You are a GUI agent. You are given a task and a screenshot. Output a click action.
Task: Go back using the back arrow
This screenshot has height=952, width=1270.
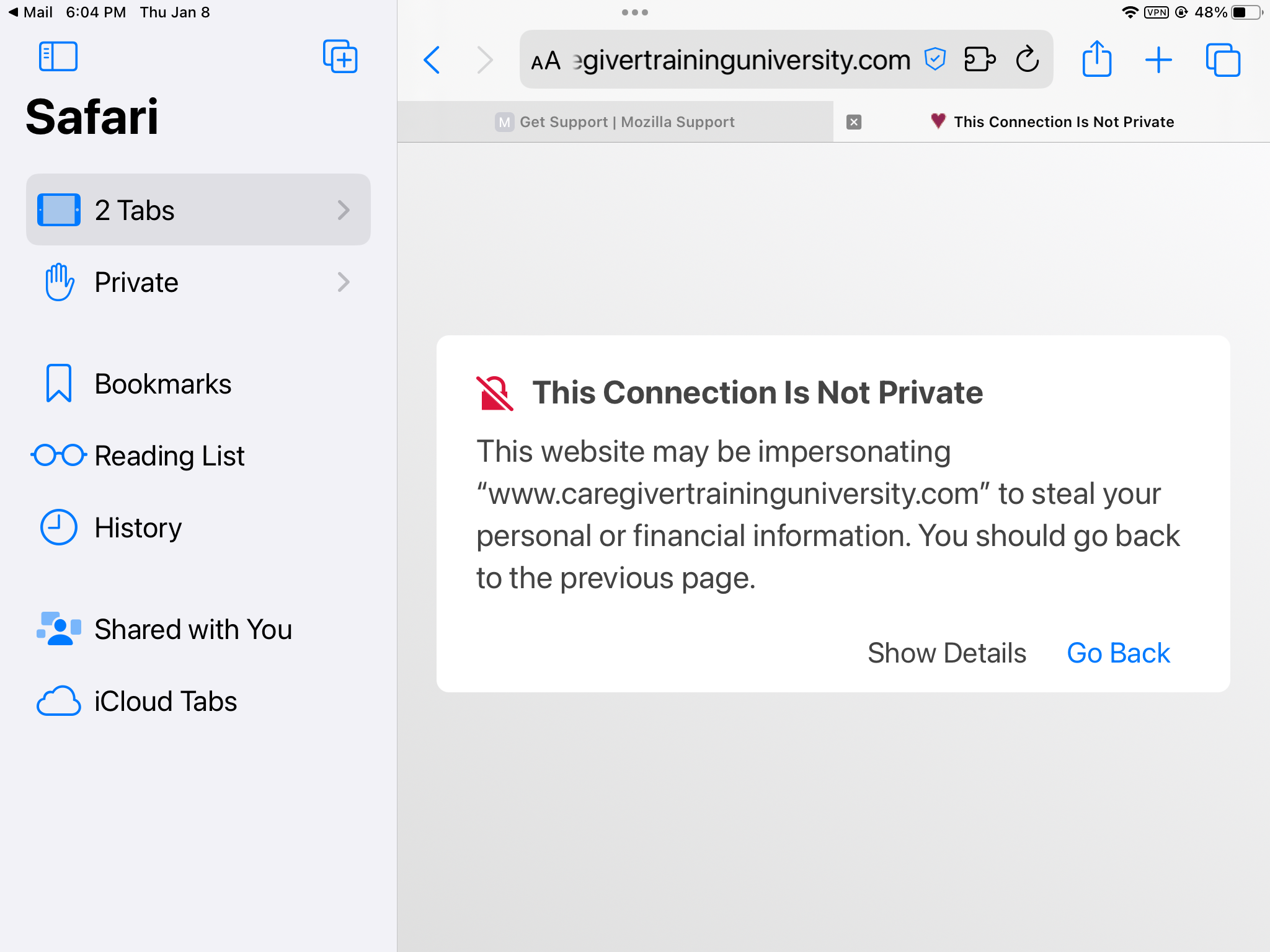432,60
